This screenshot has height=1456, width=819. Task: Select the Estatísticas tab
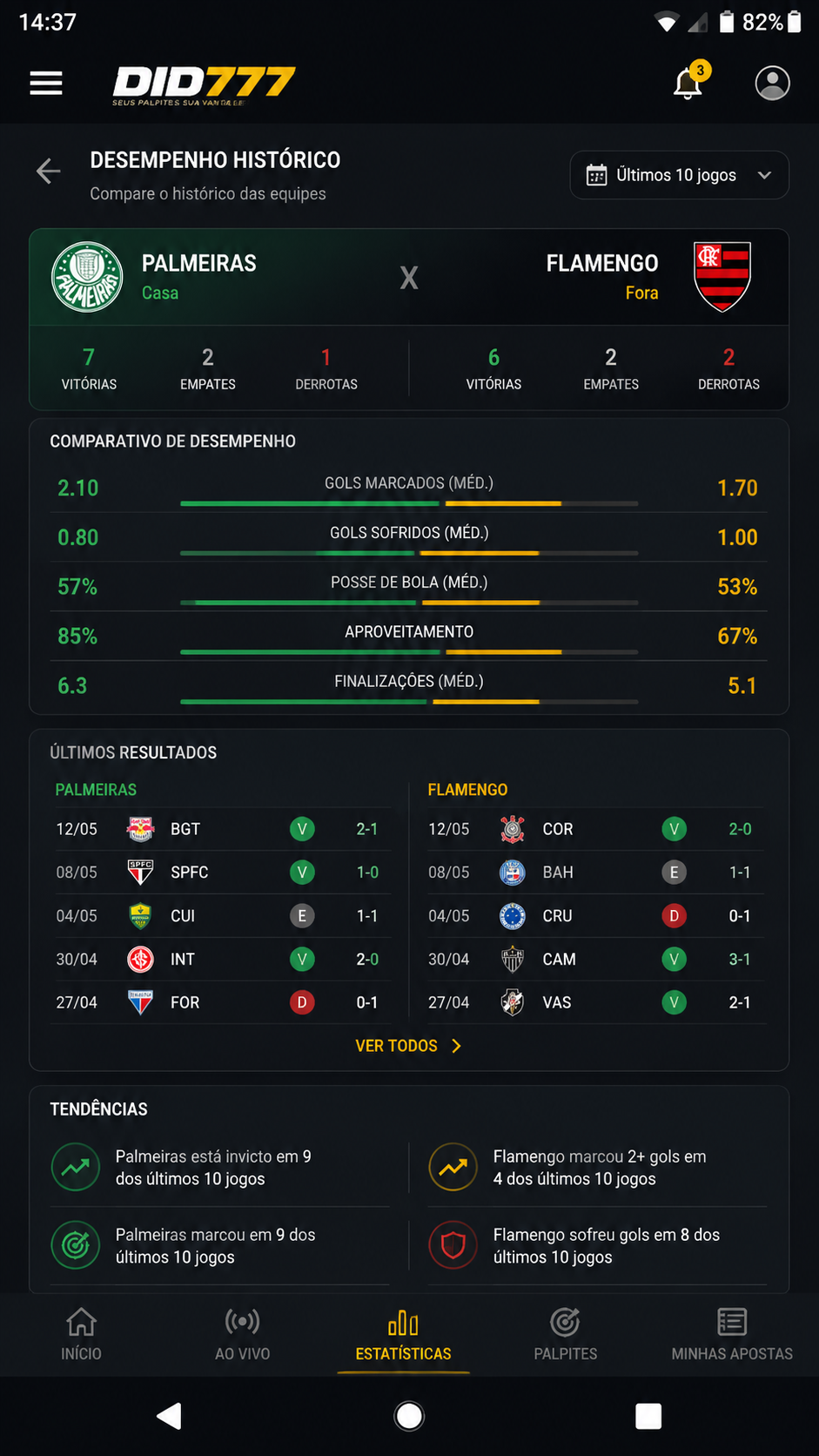(404, 1334)
